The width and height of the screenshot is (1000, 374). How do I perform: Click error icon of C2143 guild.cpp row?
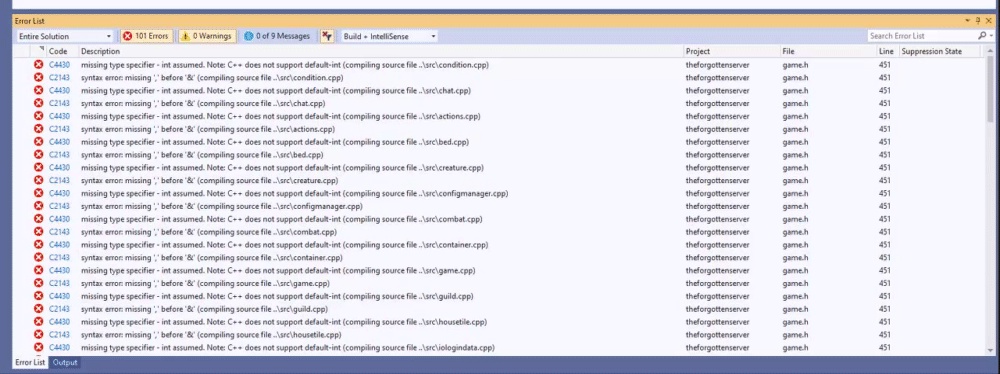(38, 309)
